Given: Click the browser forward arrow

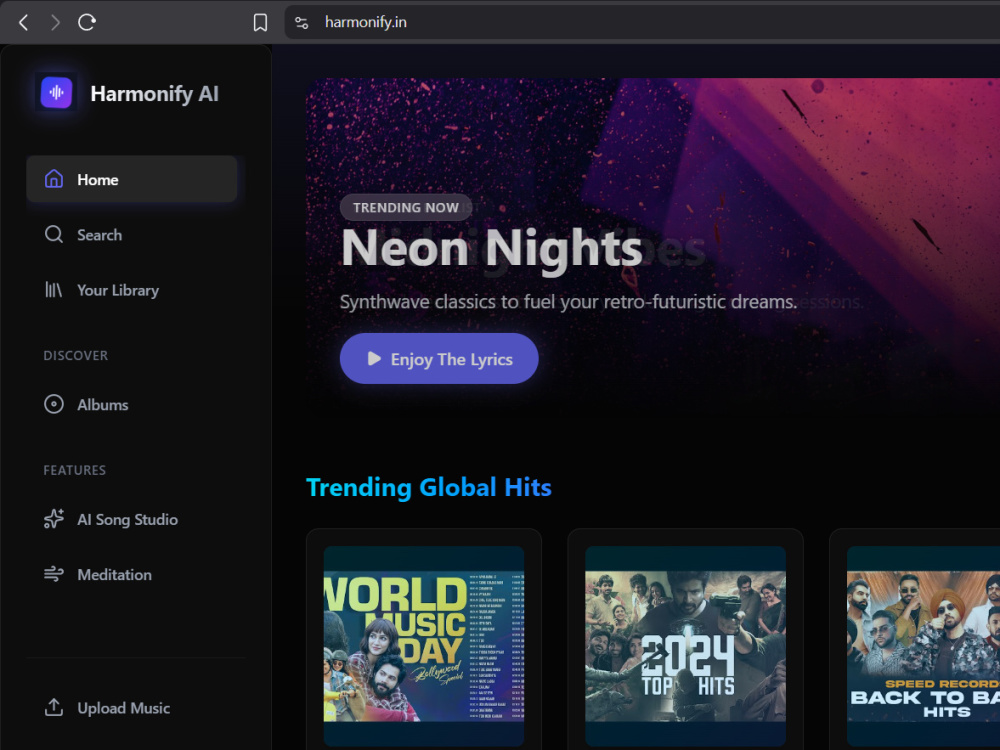Looking at the screenshot, I should click(x=55, y=22).
